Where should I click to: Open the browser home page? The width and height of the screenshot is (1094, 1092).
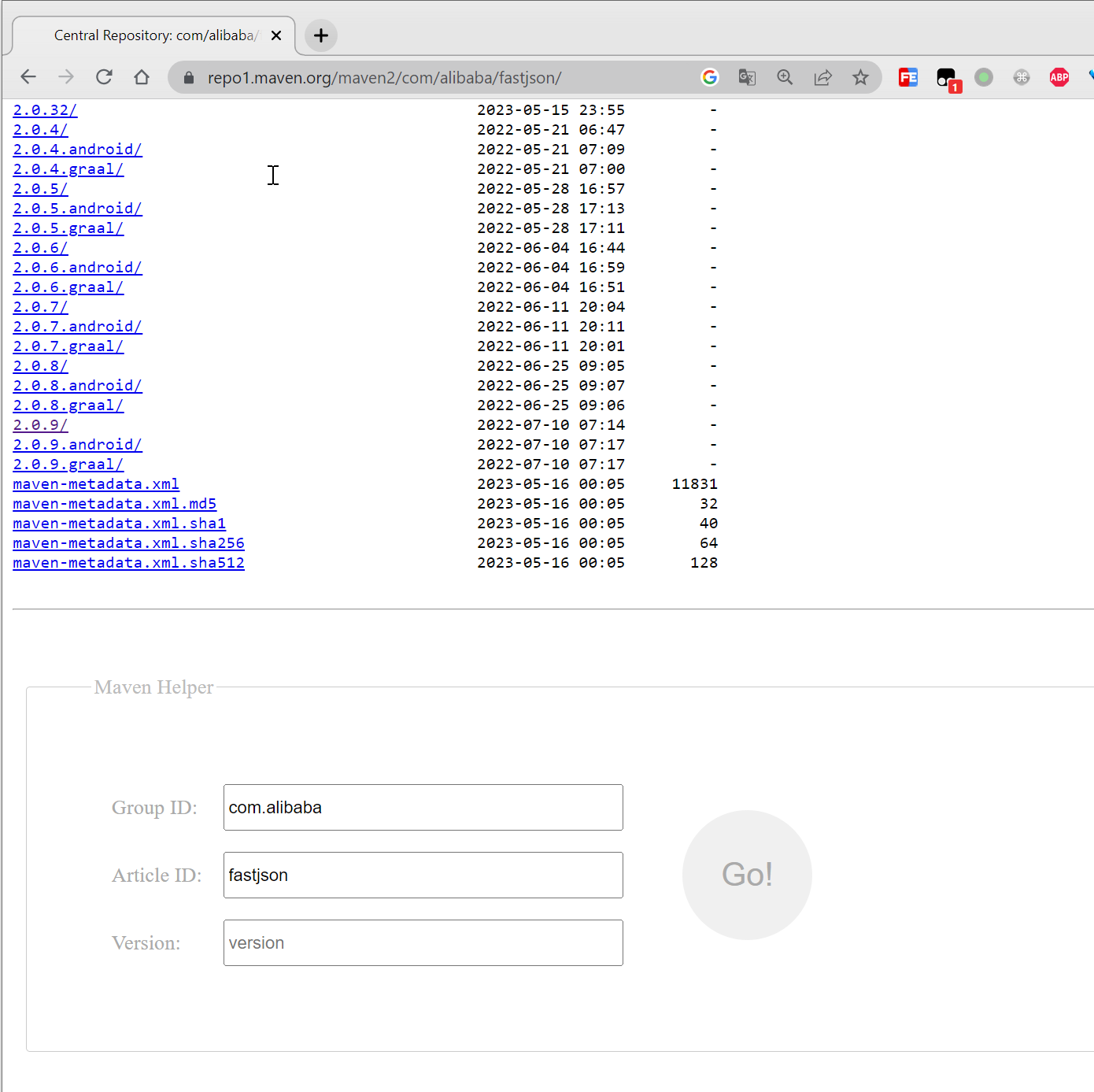tap(142, 77)
